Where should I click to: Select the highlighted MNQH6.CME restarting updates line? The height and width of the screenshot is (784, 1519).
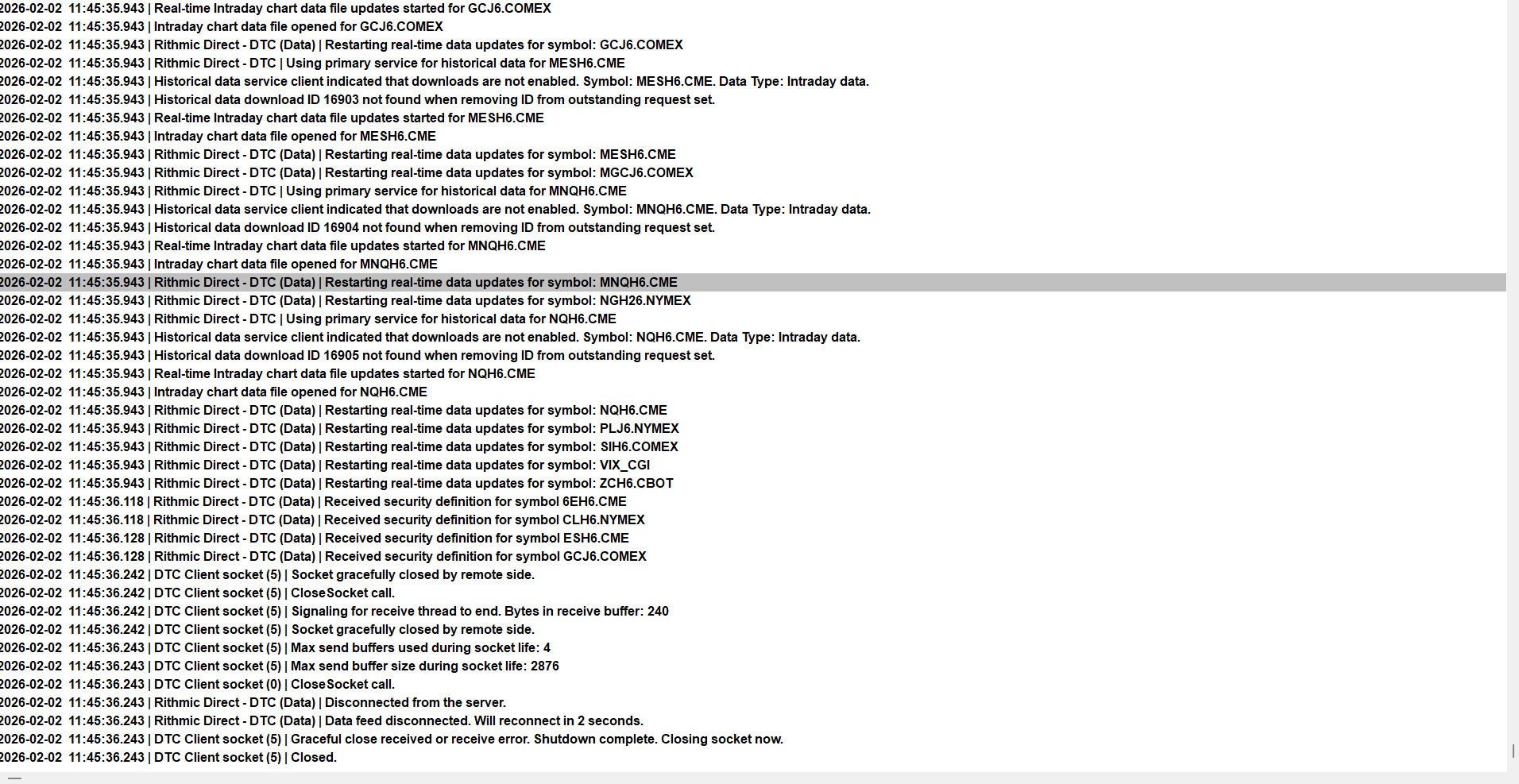point(753,283)
